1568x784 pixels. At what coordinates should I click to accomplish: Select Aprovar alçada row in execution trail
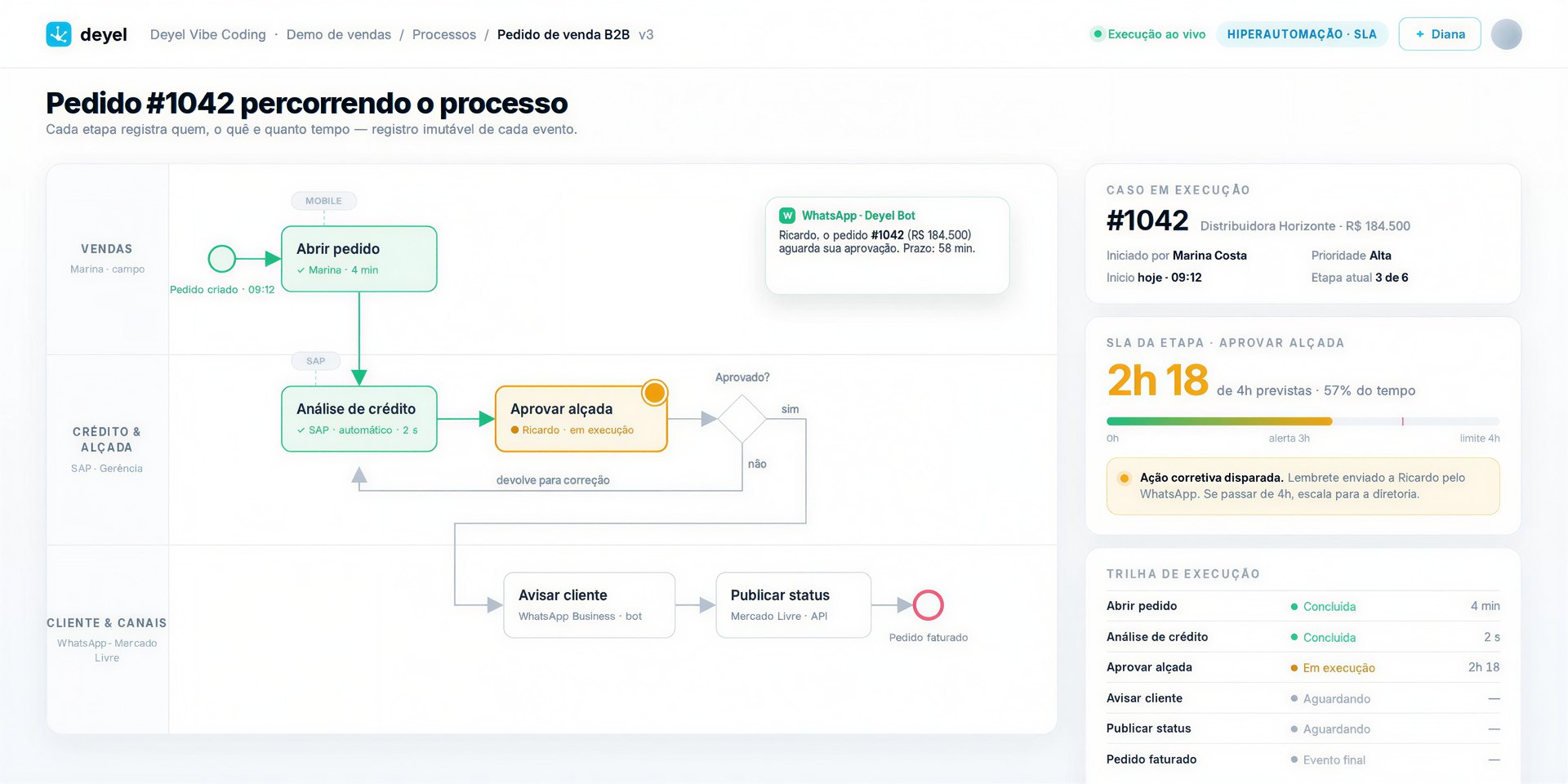tap(1303, 667)
